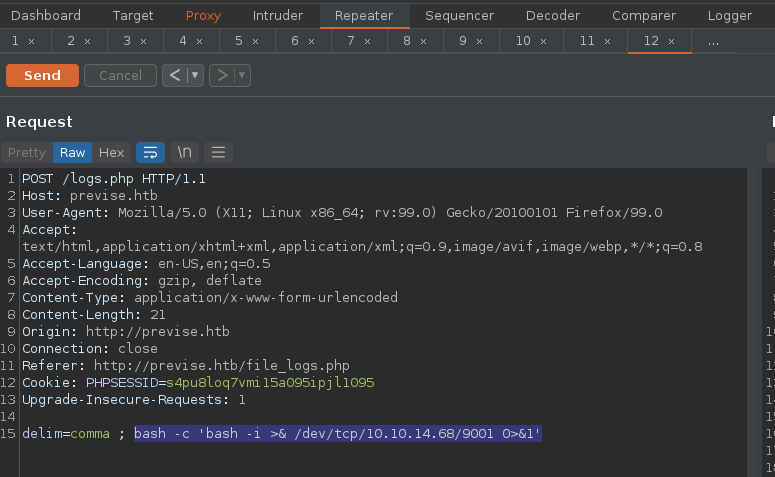Click the Content-Length: 21 header
This screenshot has height=477, width=775.
coord(94,314)
